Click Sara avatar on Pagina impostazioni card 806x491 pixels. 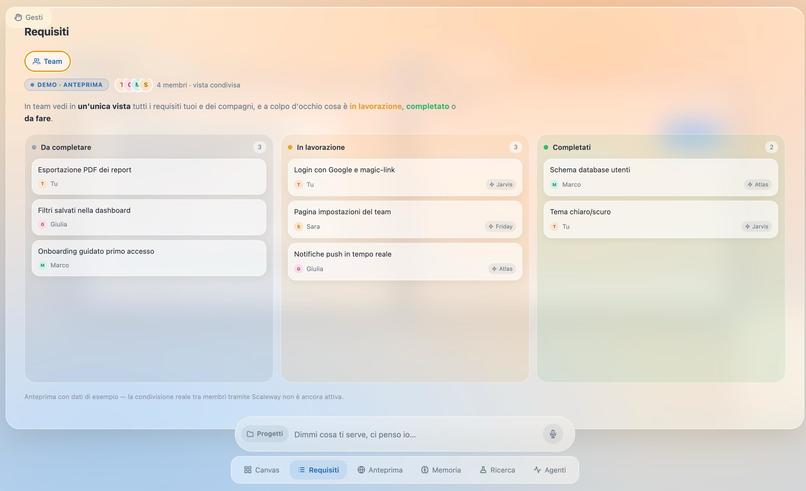click(299, 227)
